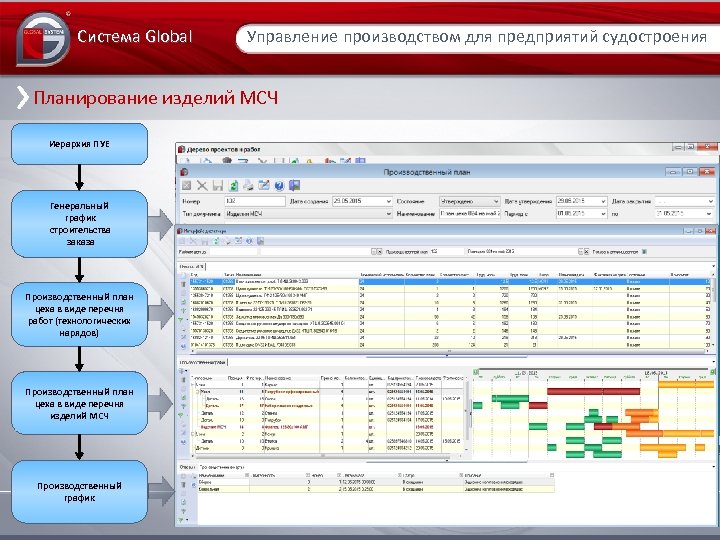Open the Дата создания date dropdown
The width and height of the screenshot is (720, 540).
click(388, 201)
